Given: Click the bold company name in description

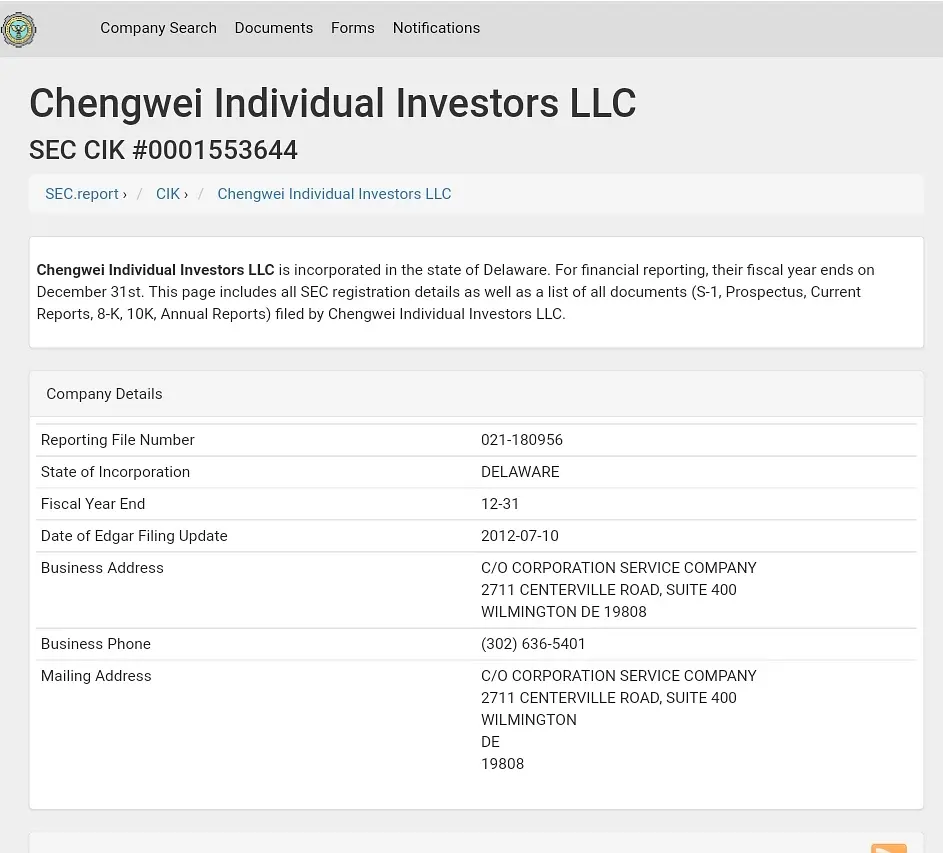Looking at the screenshot, I should 155,270.
